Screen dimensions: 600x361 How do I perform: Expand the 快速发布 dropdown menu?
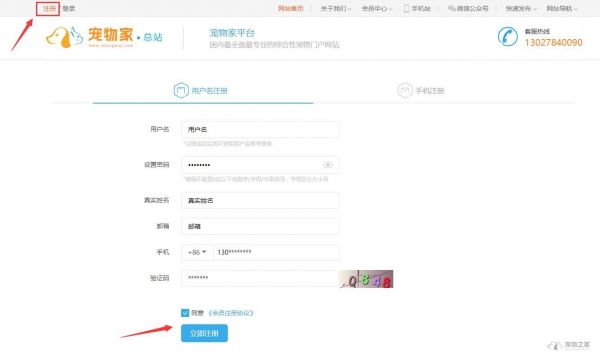(521, 8)
